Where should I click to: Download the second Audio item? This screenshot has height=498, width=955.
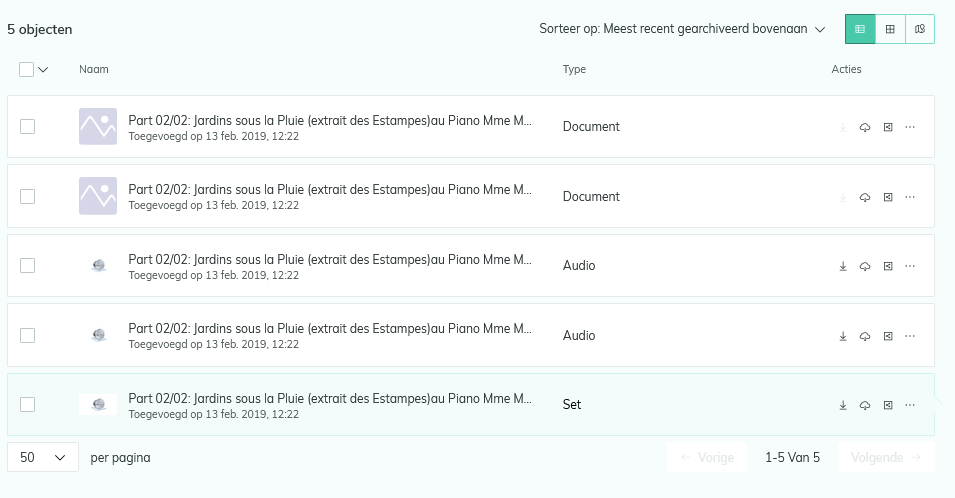coord(843,336)
